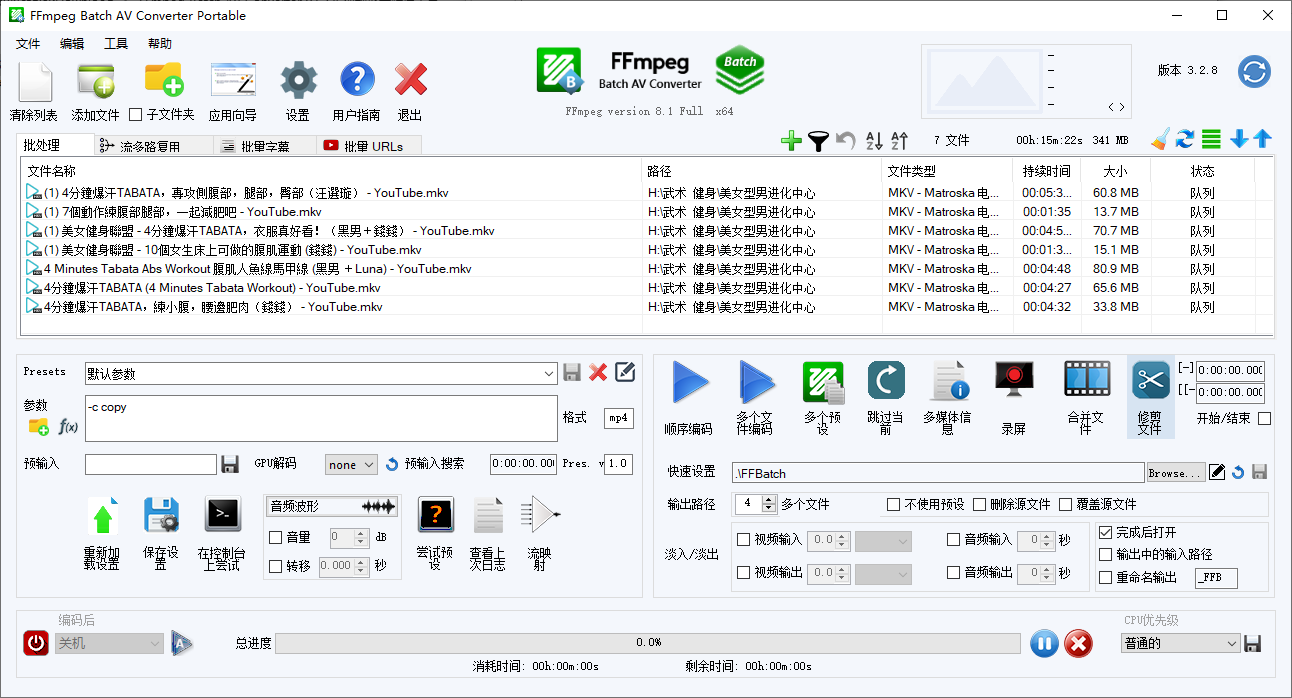Toggle the 子文件夹 subfolder checkbox
This screenshot has height=698, width=1292.
tap(136, 115)
